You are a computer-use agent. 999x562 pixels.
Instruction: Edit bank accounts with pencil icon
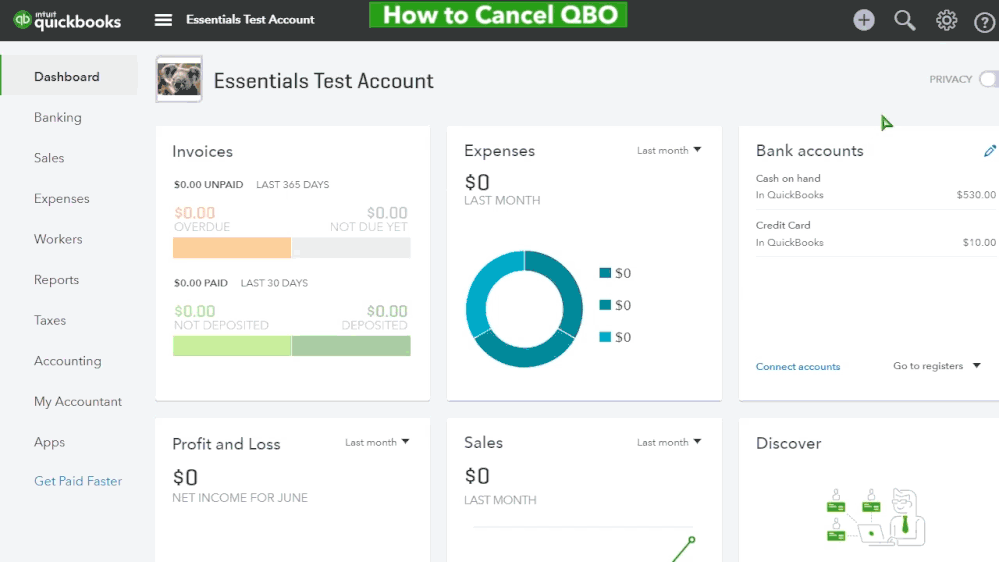990,151
